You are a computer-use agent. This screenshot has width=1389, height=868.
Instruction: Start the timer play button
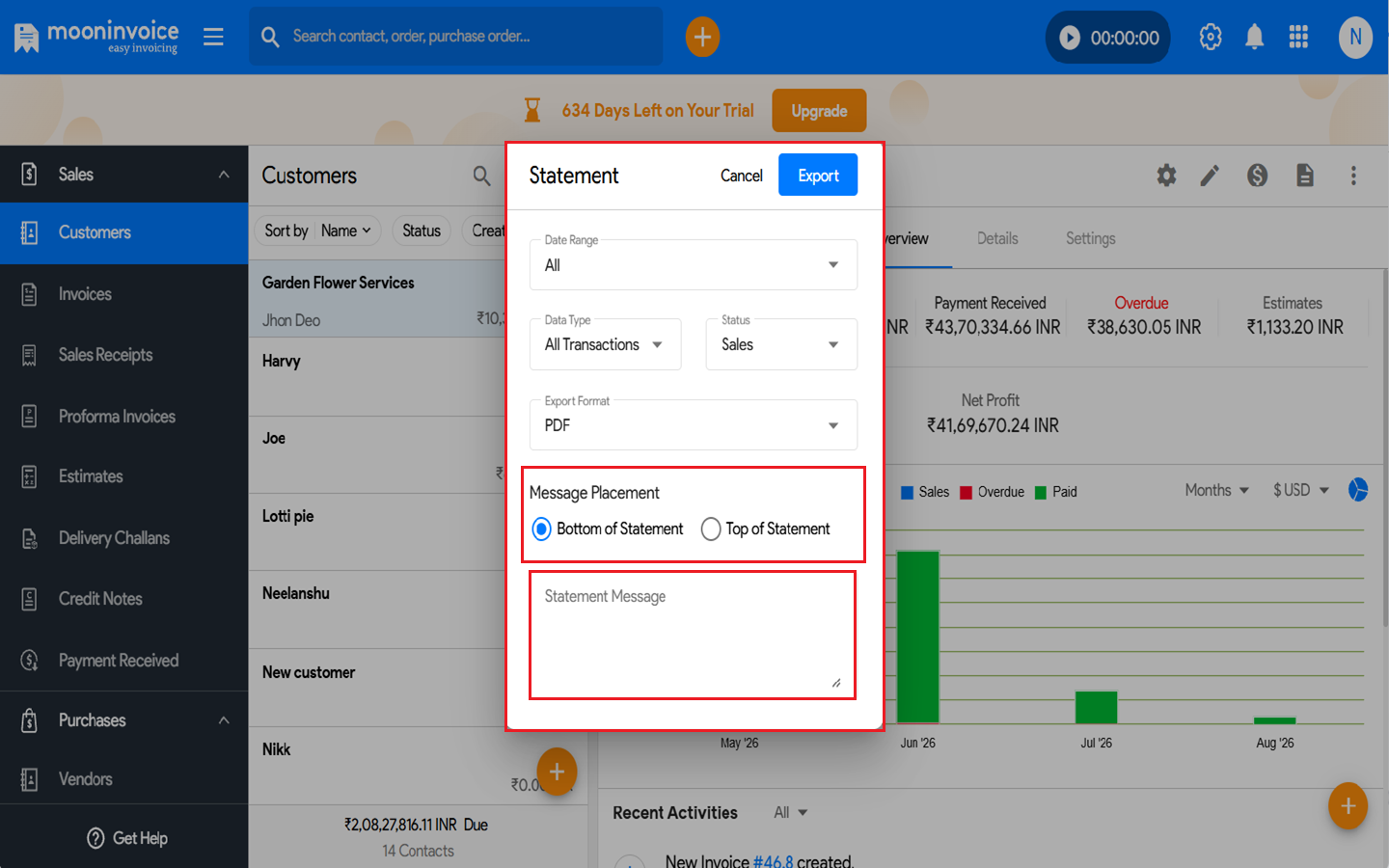pos(1070,38)
